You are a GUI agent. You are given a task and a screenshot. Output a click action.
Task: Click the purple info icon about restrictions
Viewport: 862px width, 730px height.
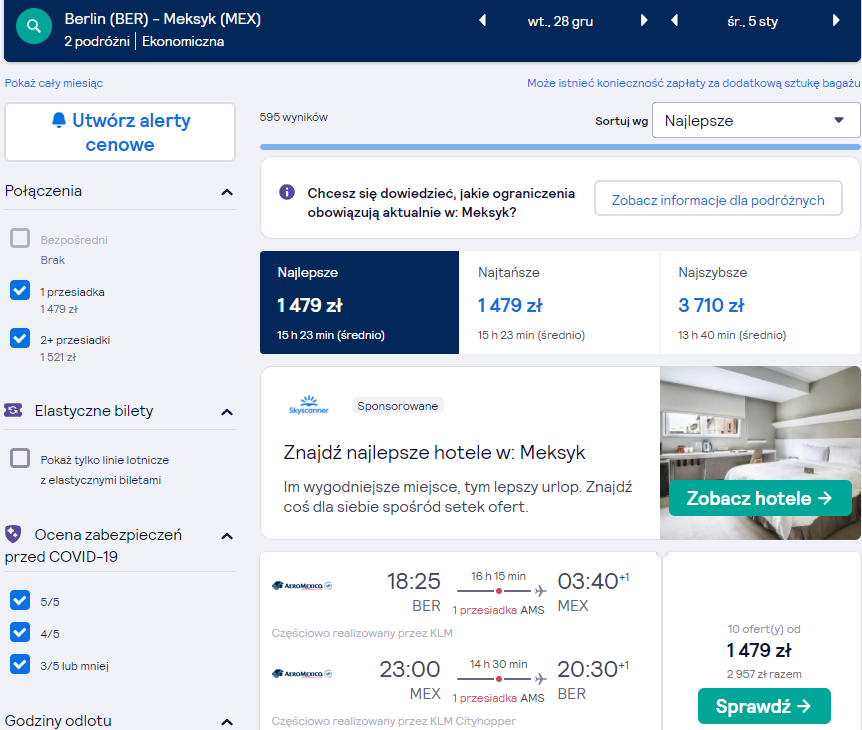pyautogui.click(x=286, y=192)
